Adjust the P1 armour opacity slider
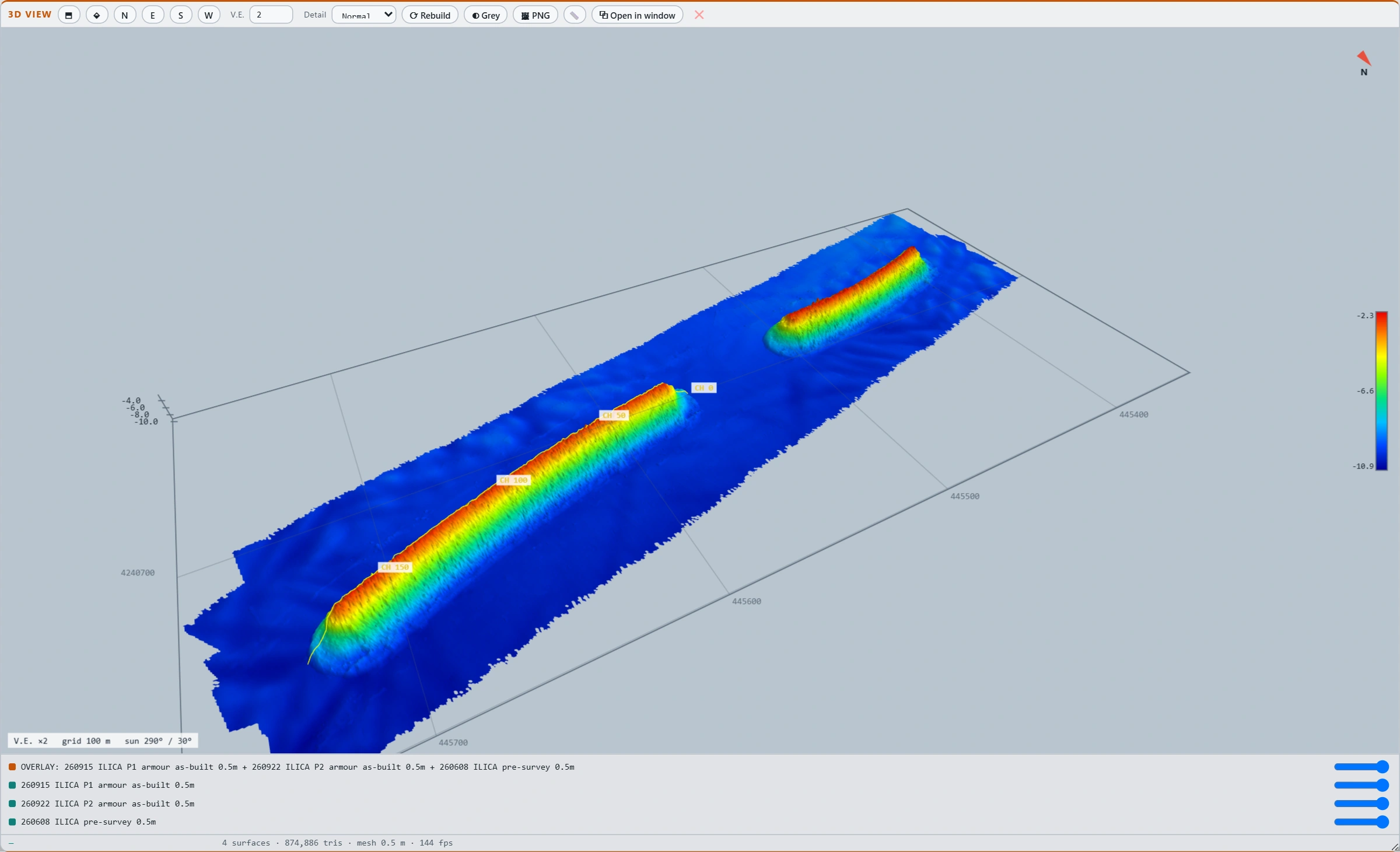Screen dimensions: 1400x852 pyautogui.click(x=1361, y=785)
